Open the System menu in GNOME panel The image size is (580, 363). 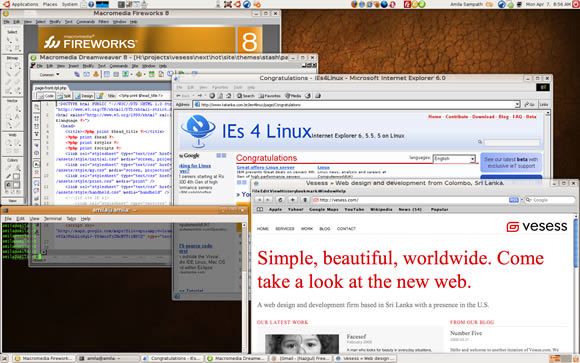(70, 4)
